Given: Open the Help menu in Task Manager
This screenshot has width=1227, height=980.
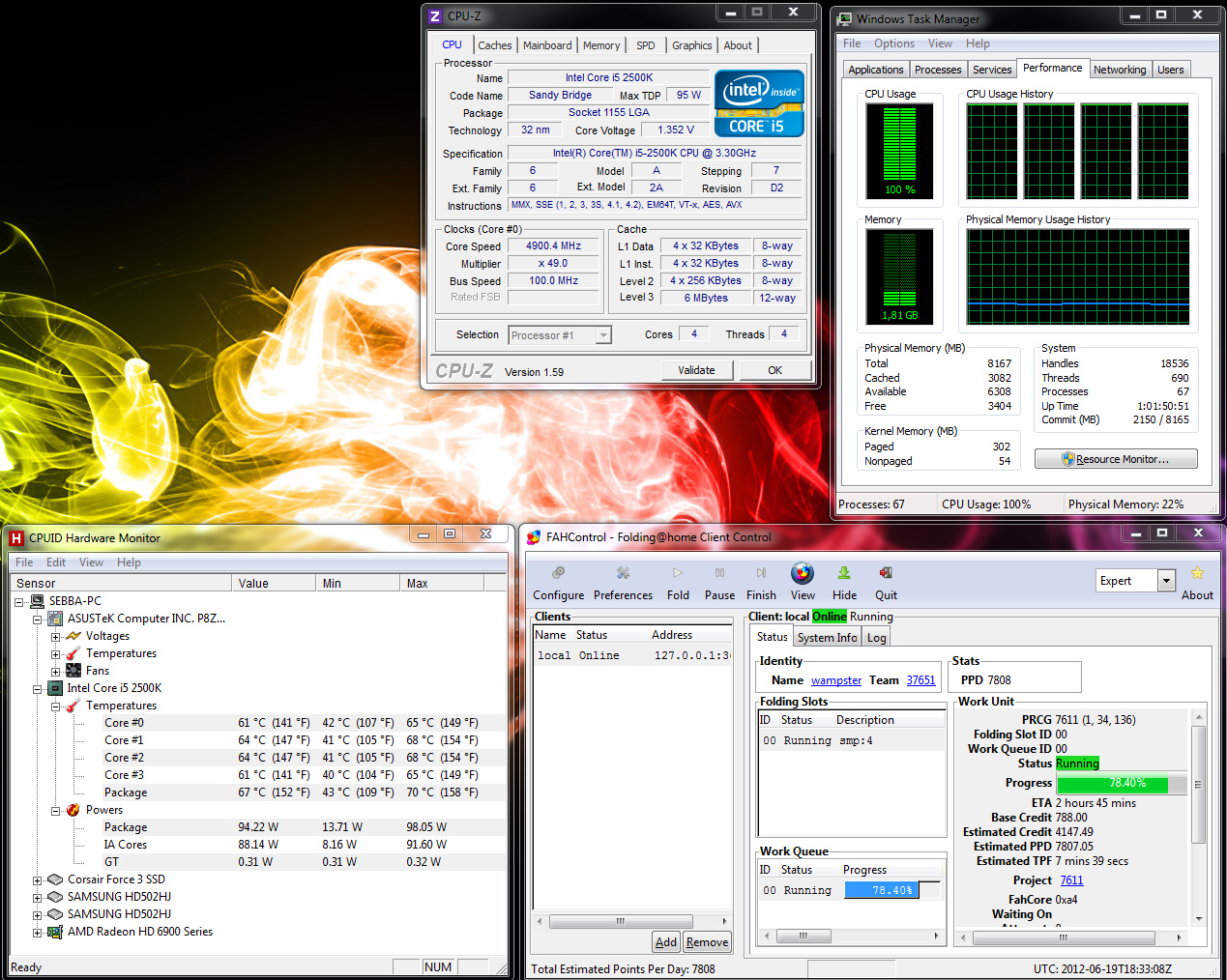Looking at the screenshot, I should (978, 43).
